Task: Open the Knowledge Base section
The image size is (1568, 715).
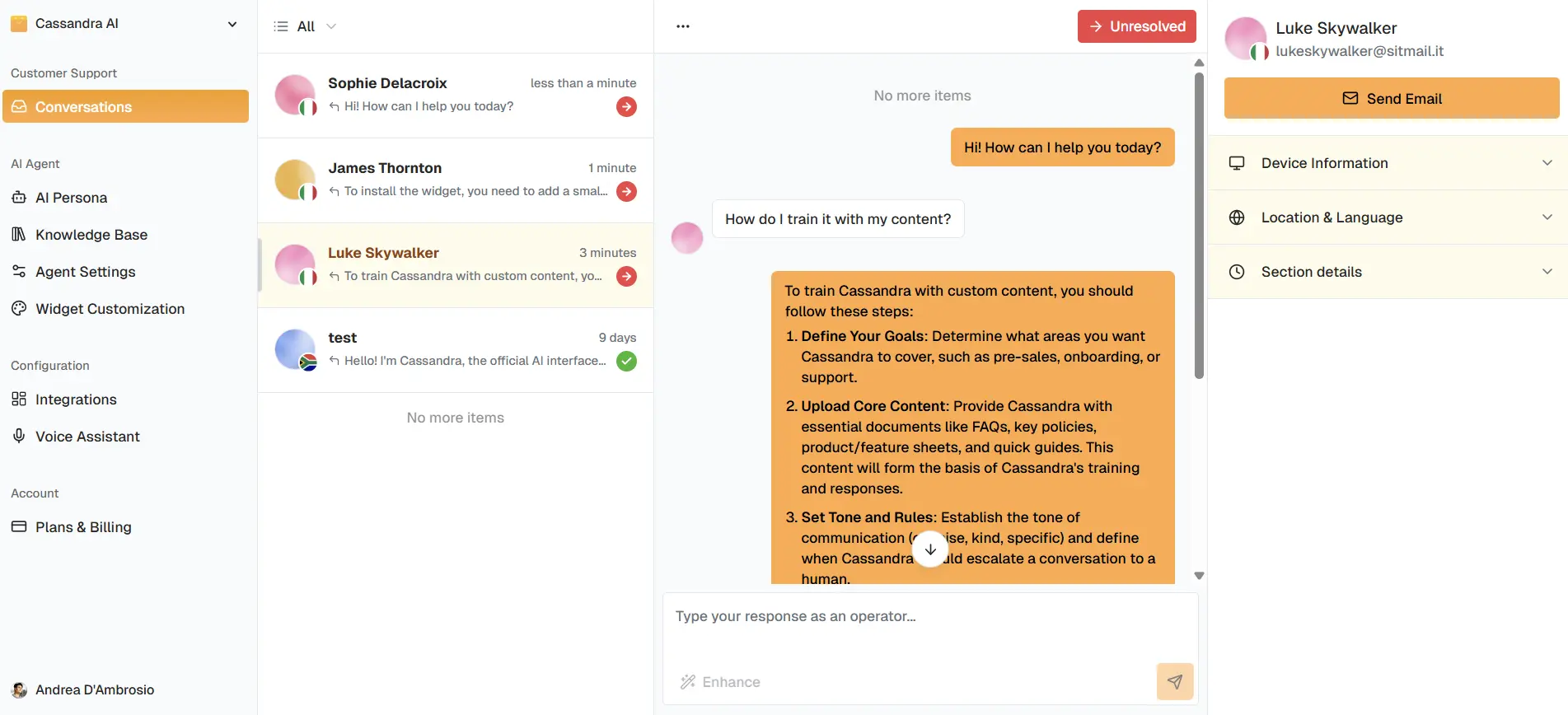Action: coord(125,235)
